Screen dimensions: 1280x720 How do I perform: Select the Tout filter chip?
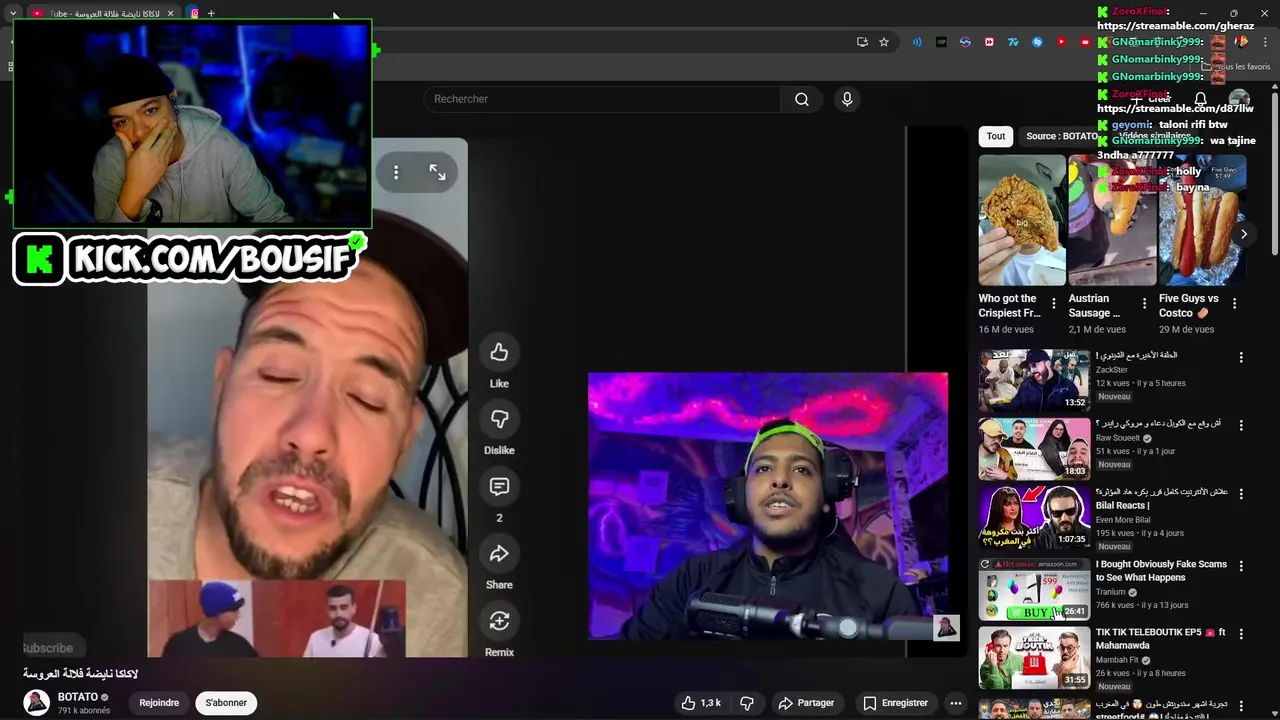(x=996, y=136)
